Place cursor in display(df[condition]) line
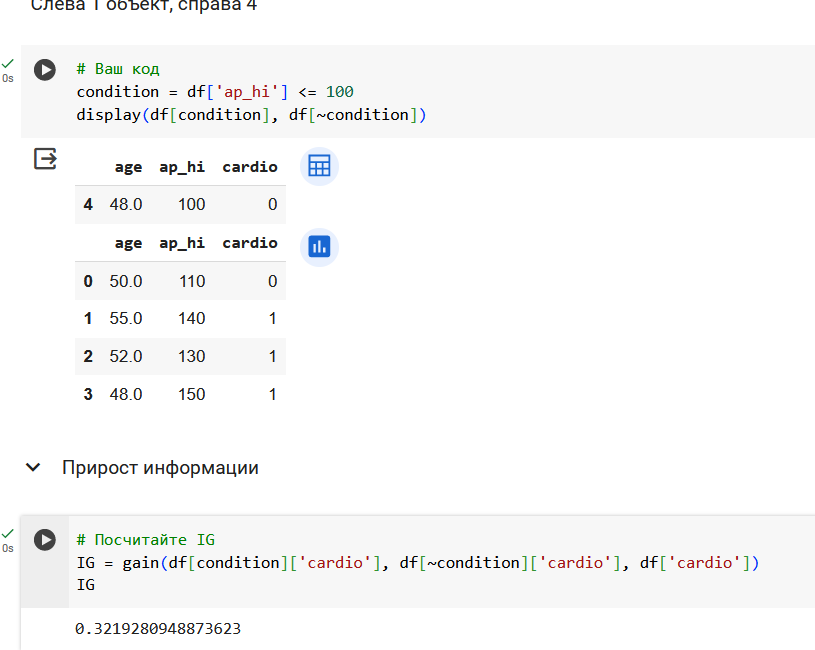 click(251, 115)
